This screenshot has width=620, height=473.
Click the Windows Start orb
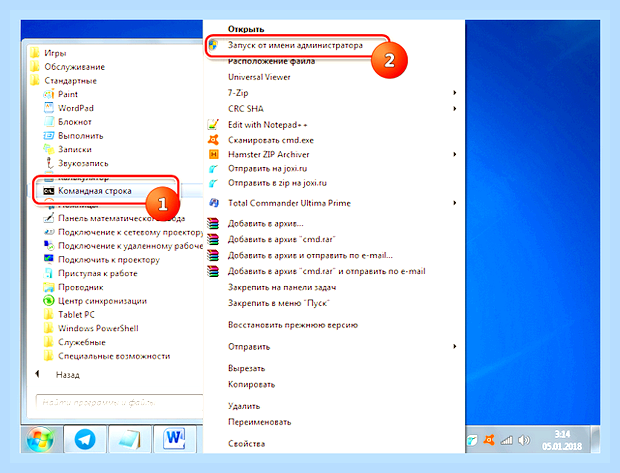40,439
